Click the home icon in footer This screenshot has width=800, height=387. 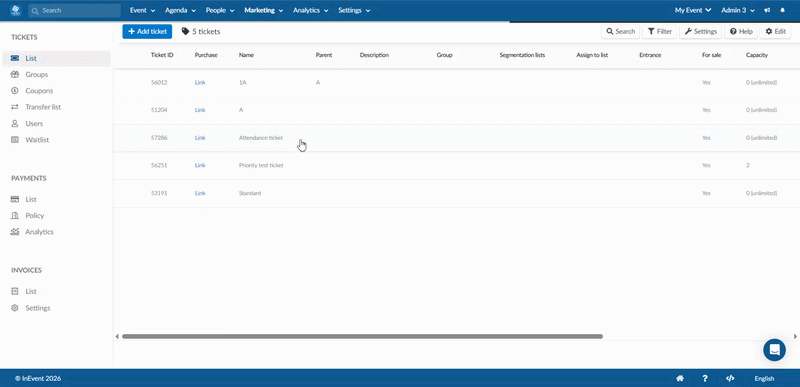pos(680,378)
